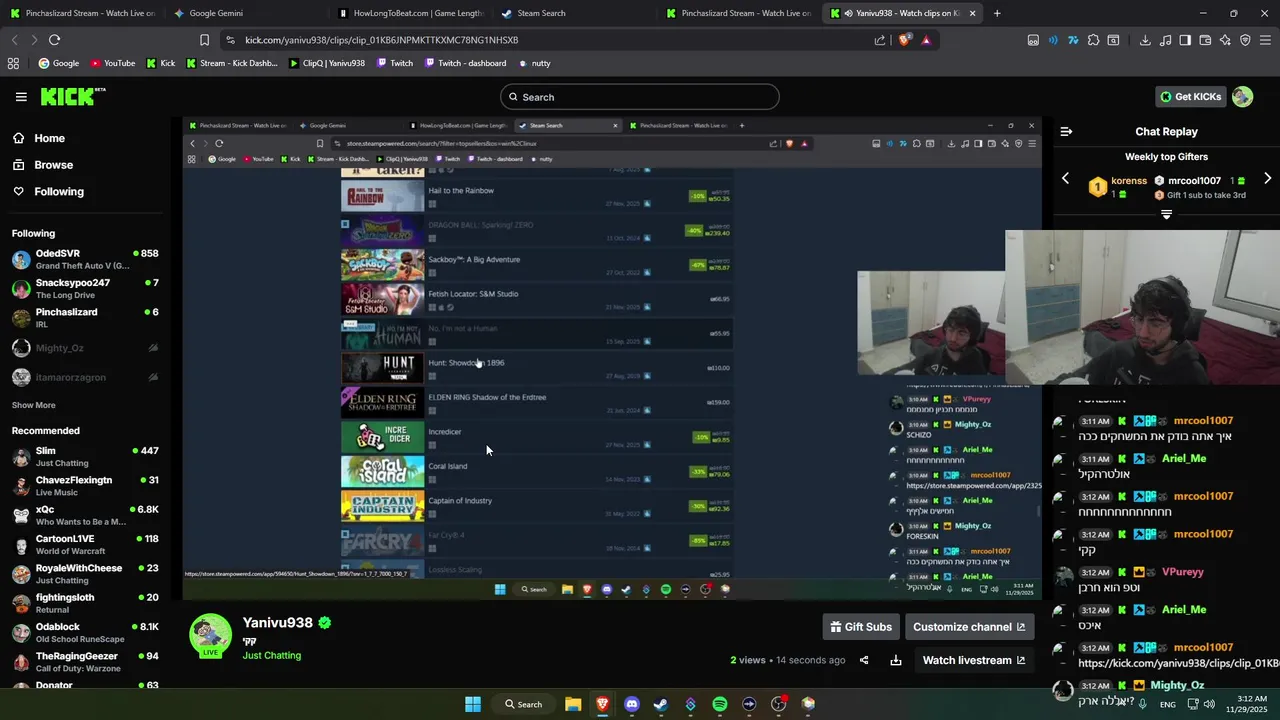Image resolution: width=1280 pixels, height=720 pixels.
Task: Open the browser extensions puzzle icon
Action: click(x=1093, y=40)
